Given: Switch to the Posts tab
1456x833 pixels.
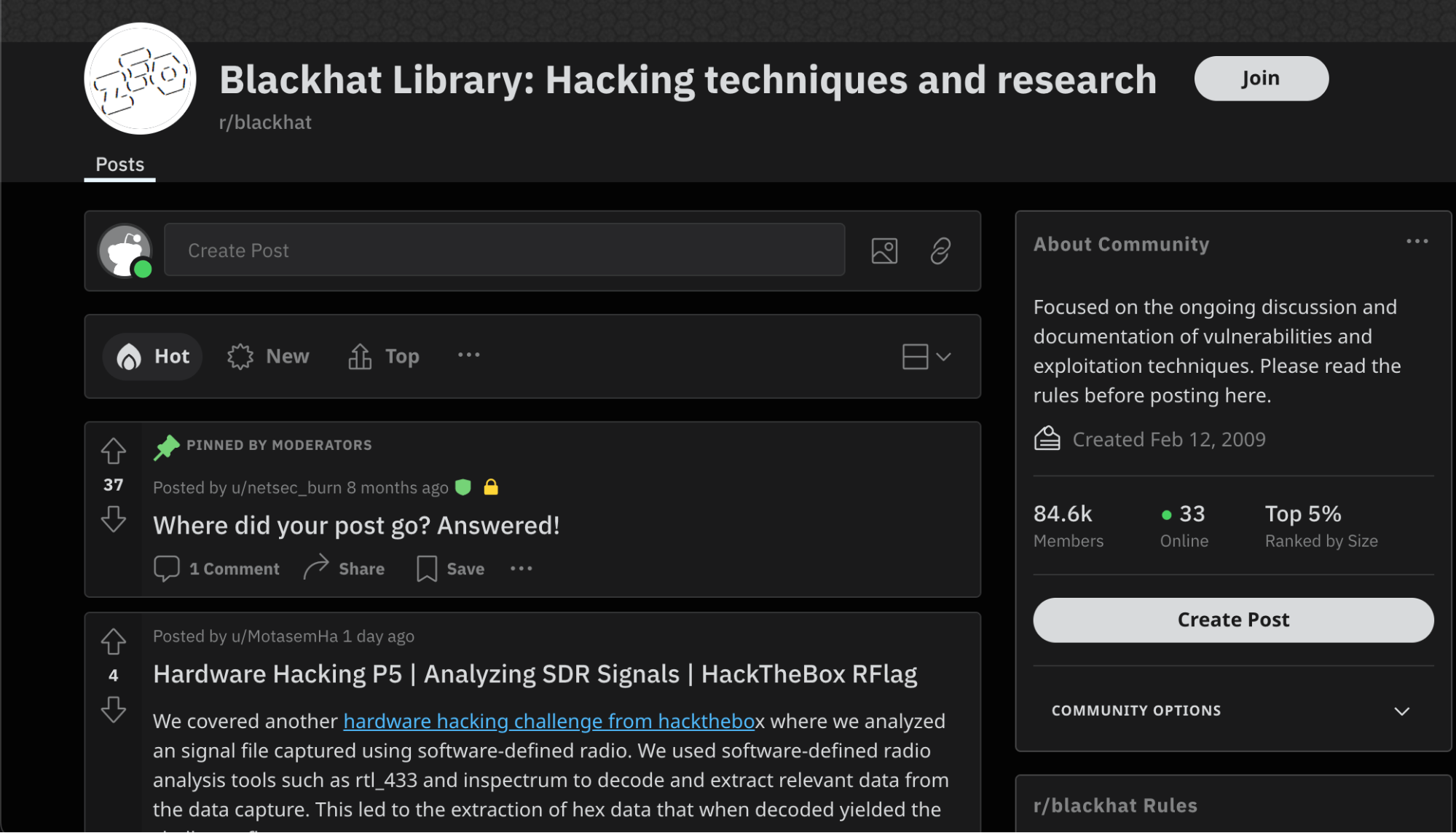Looking at the screenshot, I should pos(120,165).
